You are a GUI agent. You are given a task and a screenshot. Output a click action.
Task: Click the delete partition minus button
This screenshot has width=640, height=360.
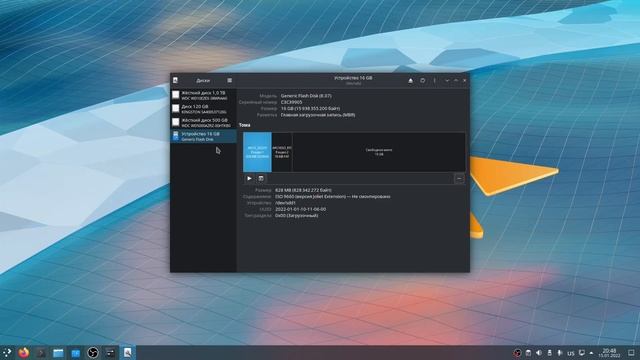[x=459, y=178]
